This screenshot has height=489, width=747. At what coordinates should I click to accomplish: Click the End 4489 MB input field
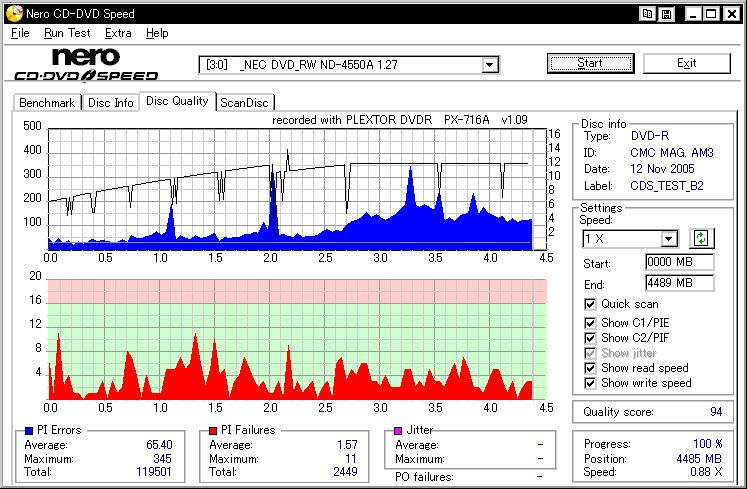pyautogui.click(x=679, y=283)
